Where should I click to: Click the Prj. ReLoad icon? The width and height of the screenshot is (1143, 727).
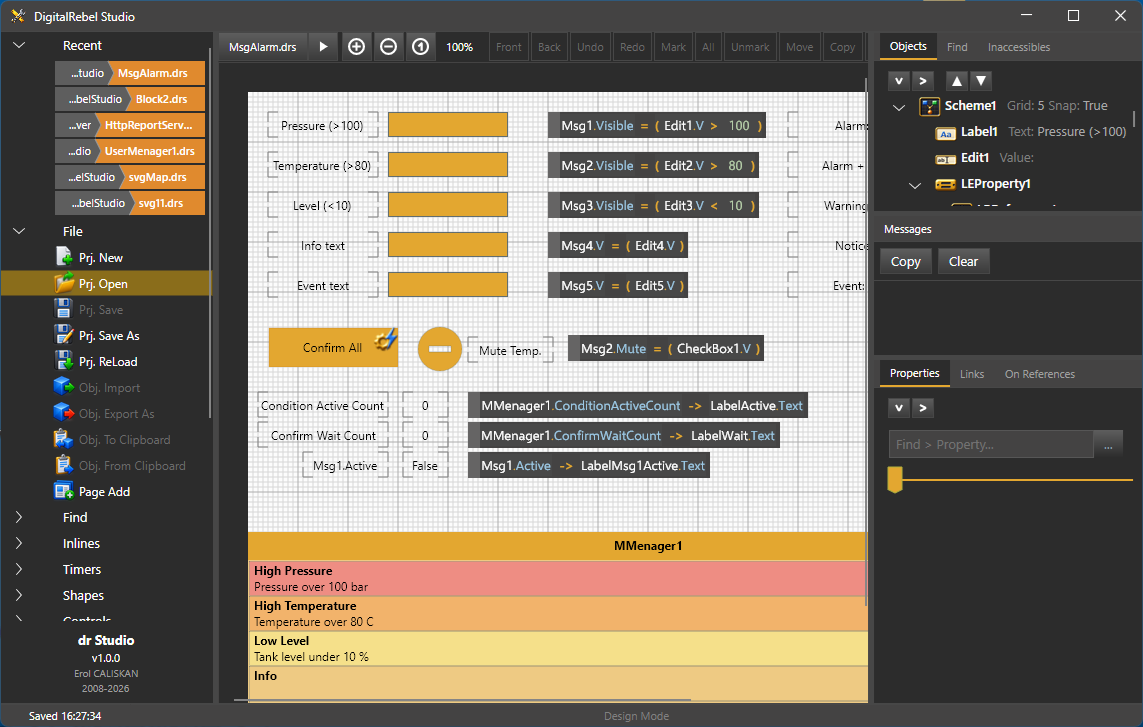pos(64,362)
